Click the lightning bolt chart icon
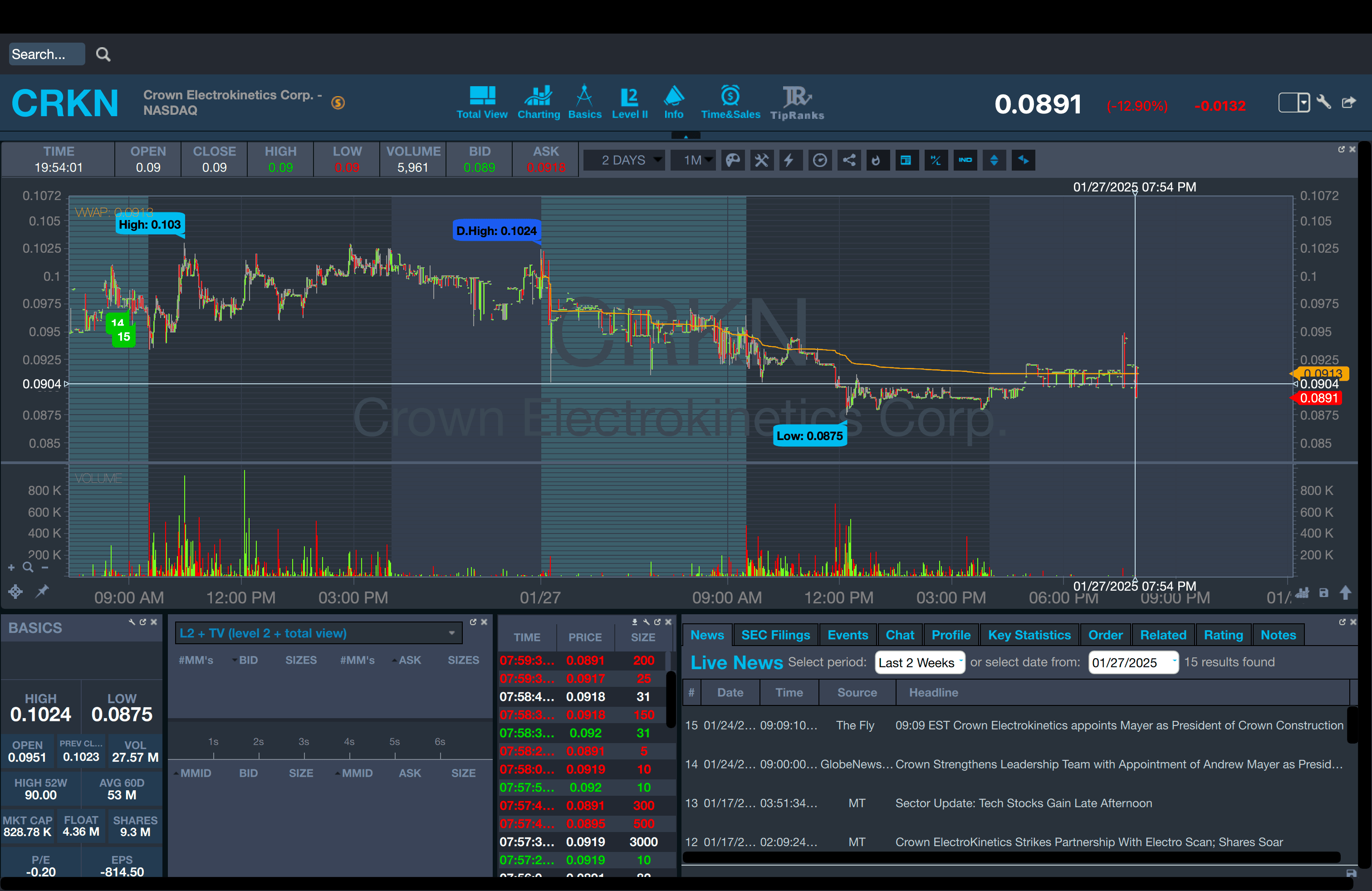Screen dimensions: 1372x891 pos(789,160)
